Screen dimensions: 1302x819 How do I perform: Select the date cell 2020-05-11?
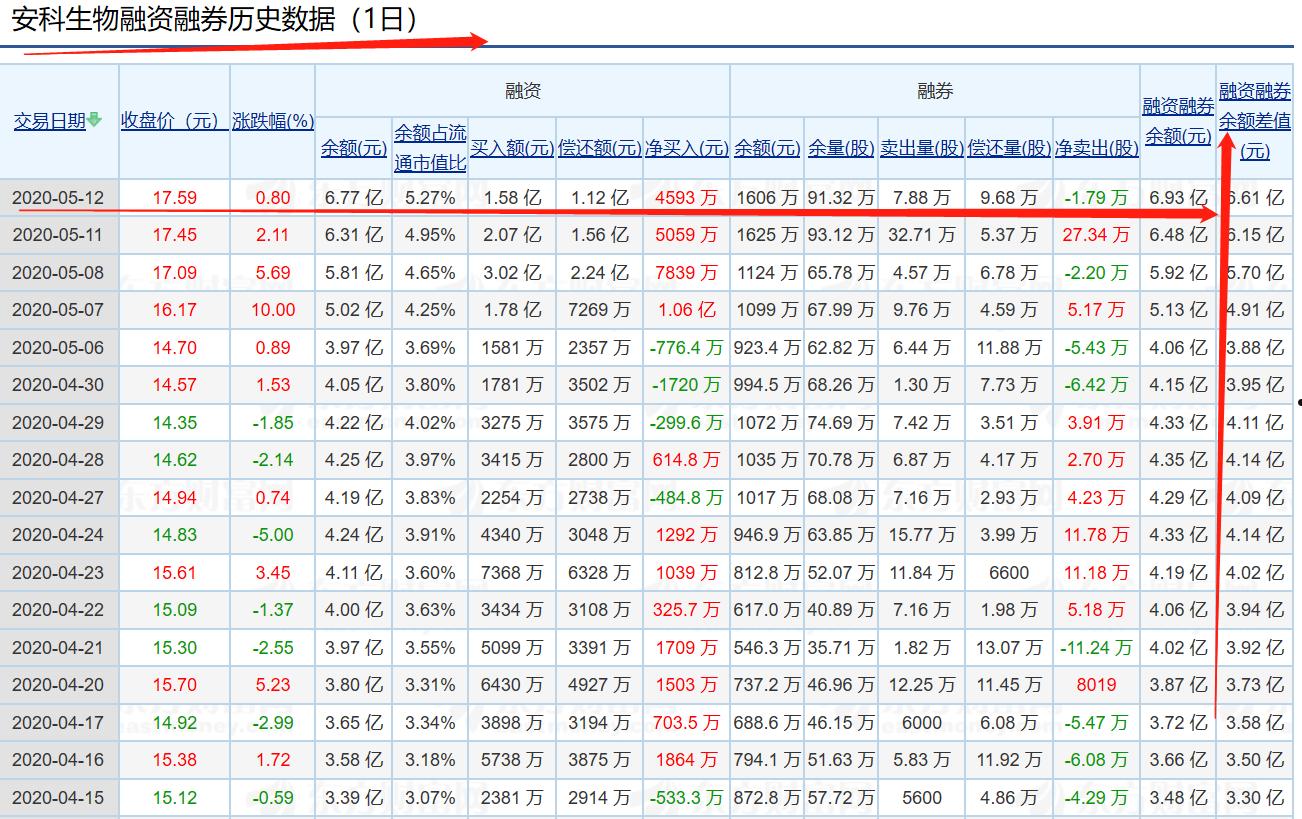(58, 235)
